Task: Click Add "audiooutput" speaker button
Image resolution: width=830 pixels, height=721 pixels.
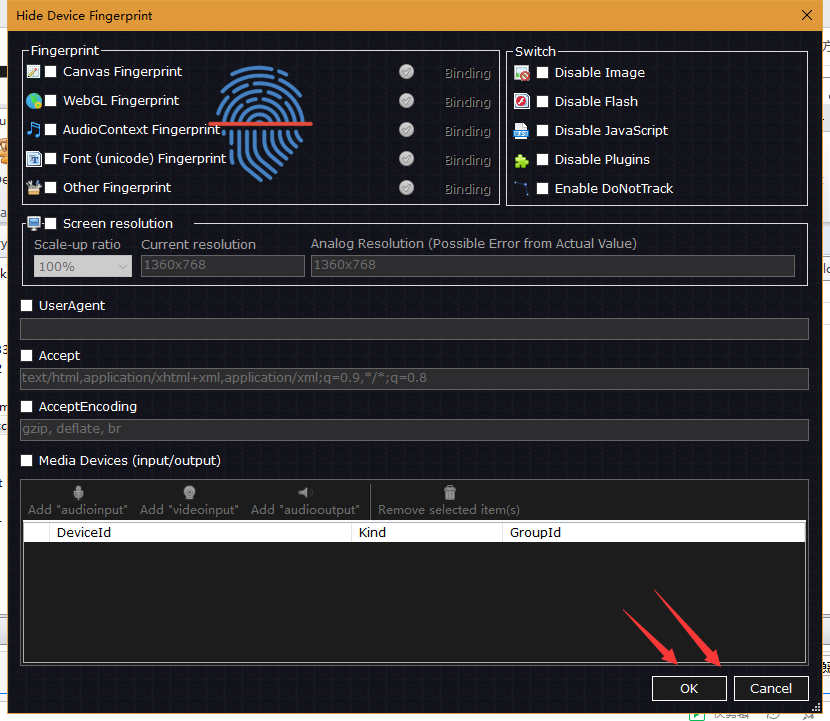Action: (x=305, y=501)
